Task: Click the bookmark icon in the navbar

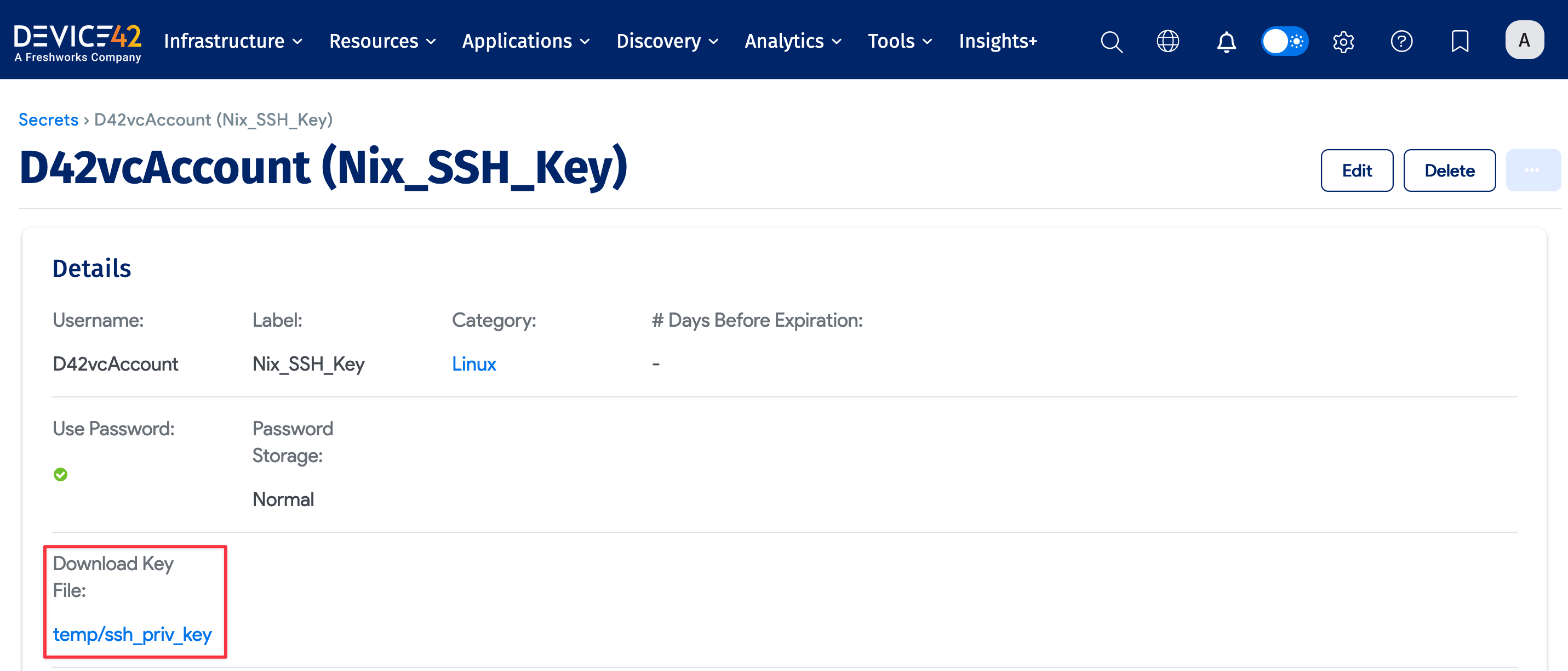Action: click(1460, 41)
